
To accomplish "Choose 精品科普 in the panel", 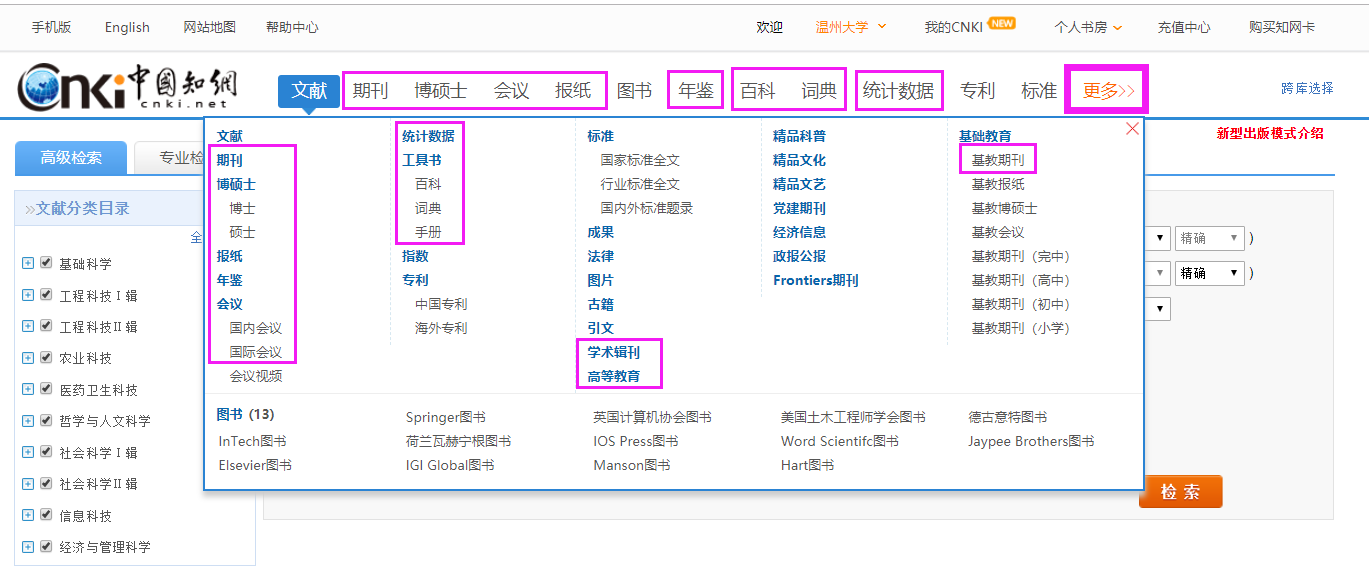I will coord(799,136).
